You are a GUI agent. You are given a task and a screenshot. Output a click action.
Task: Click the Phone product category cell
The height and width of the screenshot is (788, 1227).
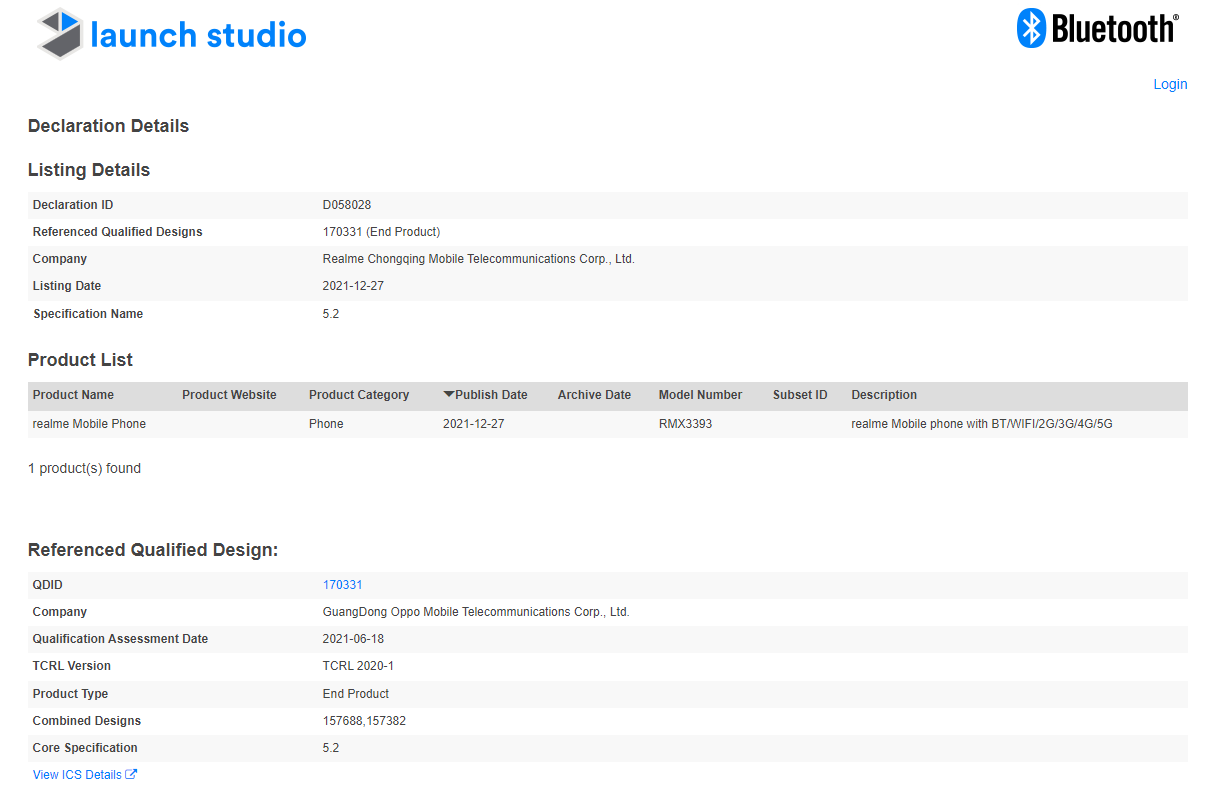(326, 424)
